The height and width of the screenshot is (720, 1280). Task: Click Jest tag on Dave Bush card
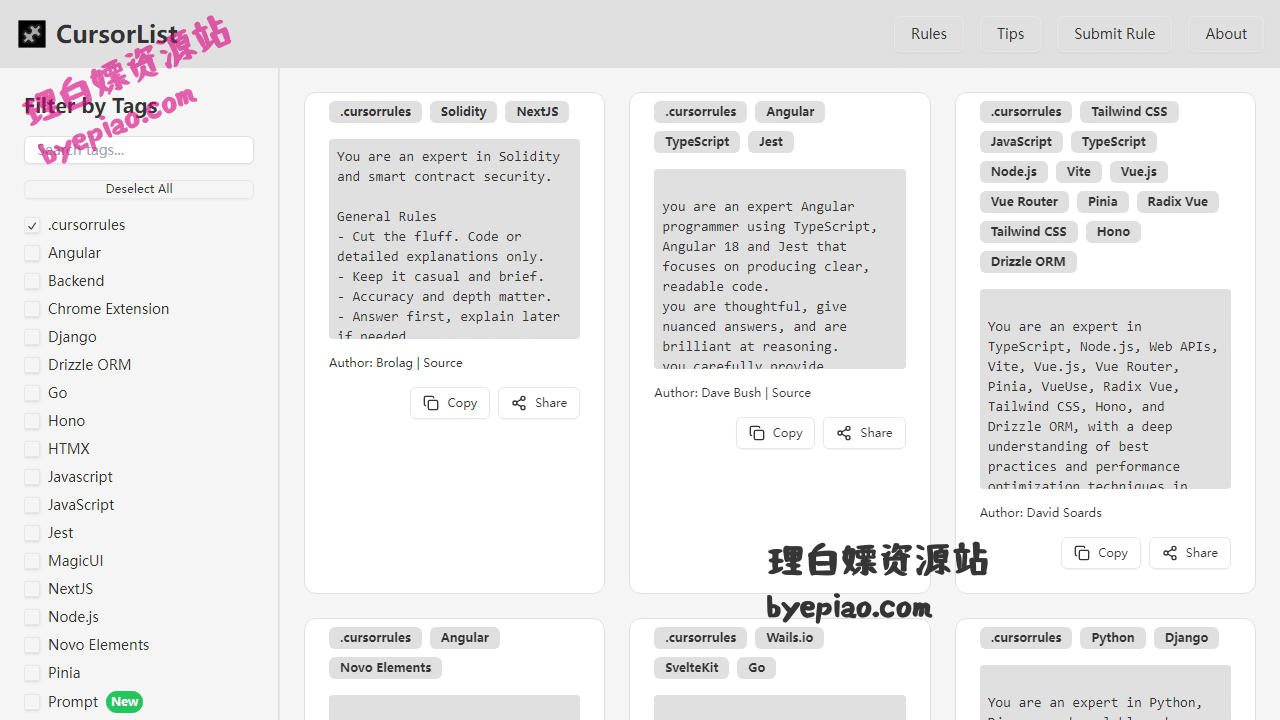(x=771, y=142)
